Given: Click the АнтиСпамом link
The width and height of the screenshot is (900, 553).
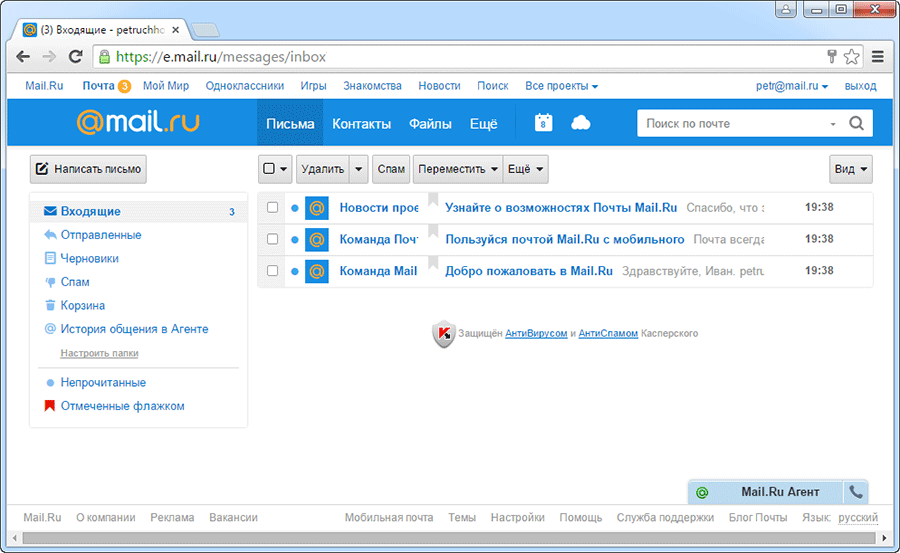Looking at the screenshot, I should click(x=608, y=334).
